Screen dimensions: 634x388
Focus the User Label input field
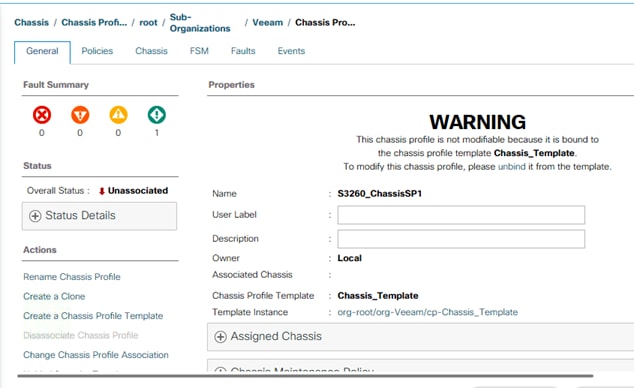[461, 215]
